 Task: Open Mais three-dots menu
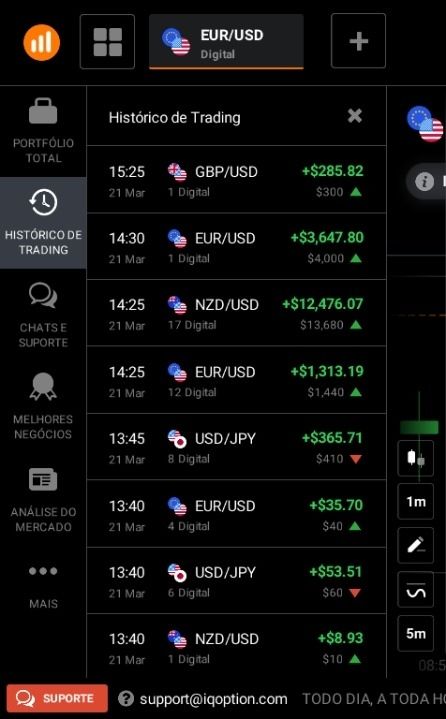[43, 586]
